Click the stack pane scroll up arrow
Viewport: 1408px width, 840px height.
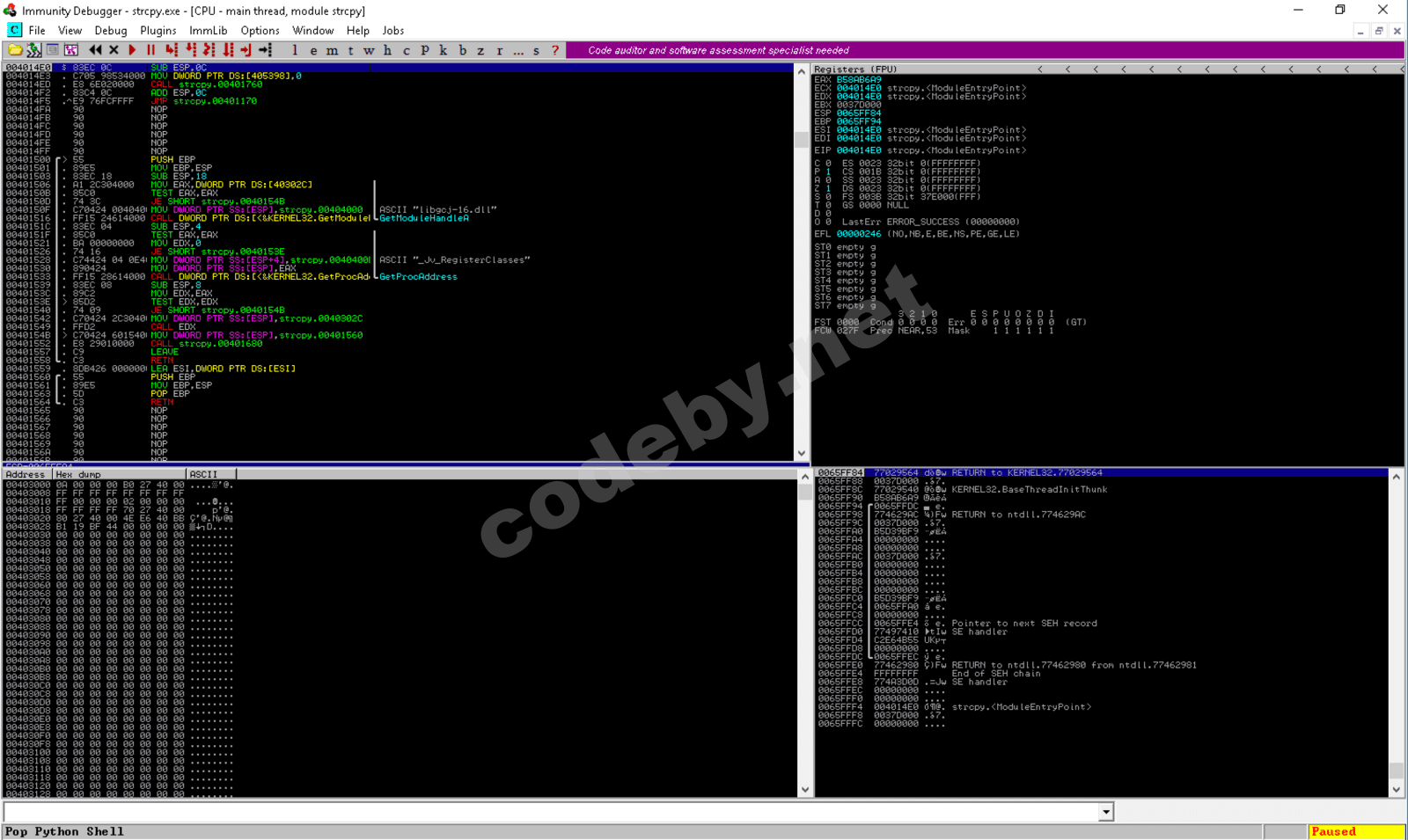1396,476
